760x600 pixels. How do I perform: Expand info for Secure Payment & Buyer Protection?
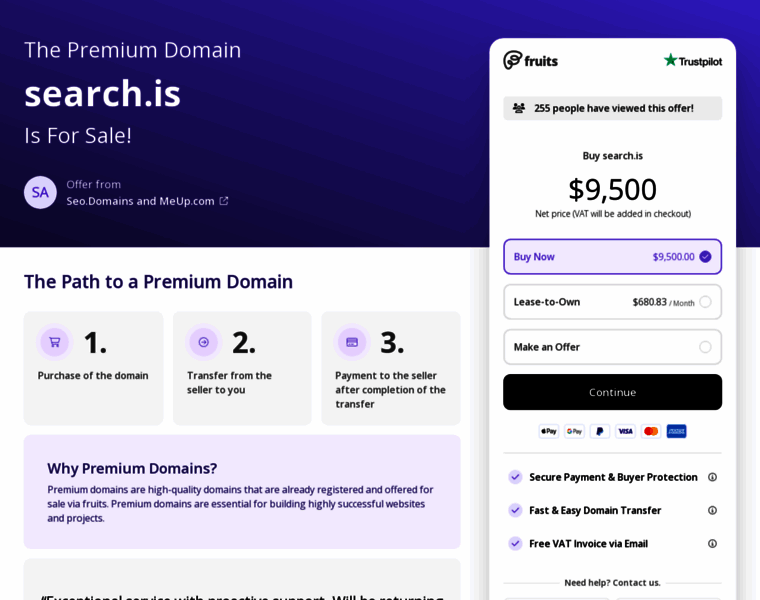click(712, 477)
